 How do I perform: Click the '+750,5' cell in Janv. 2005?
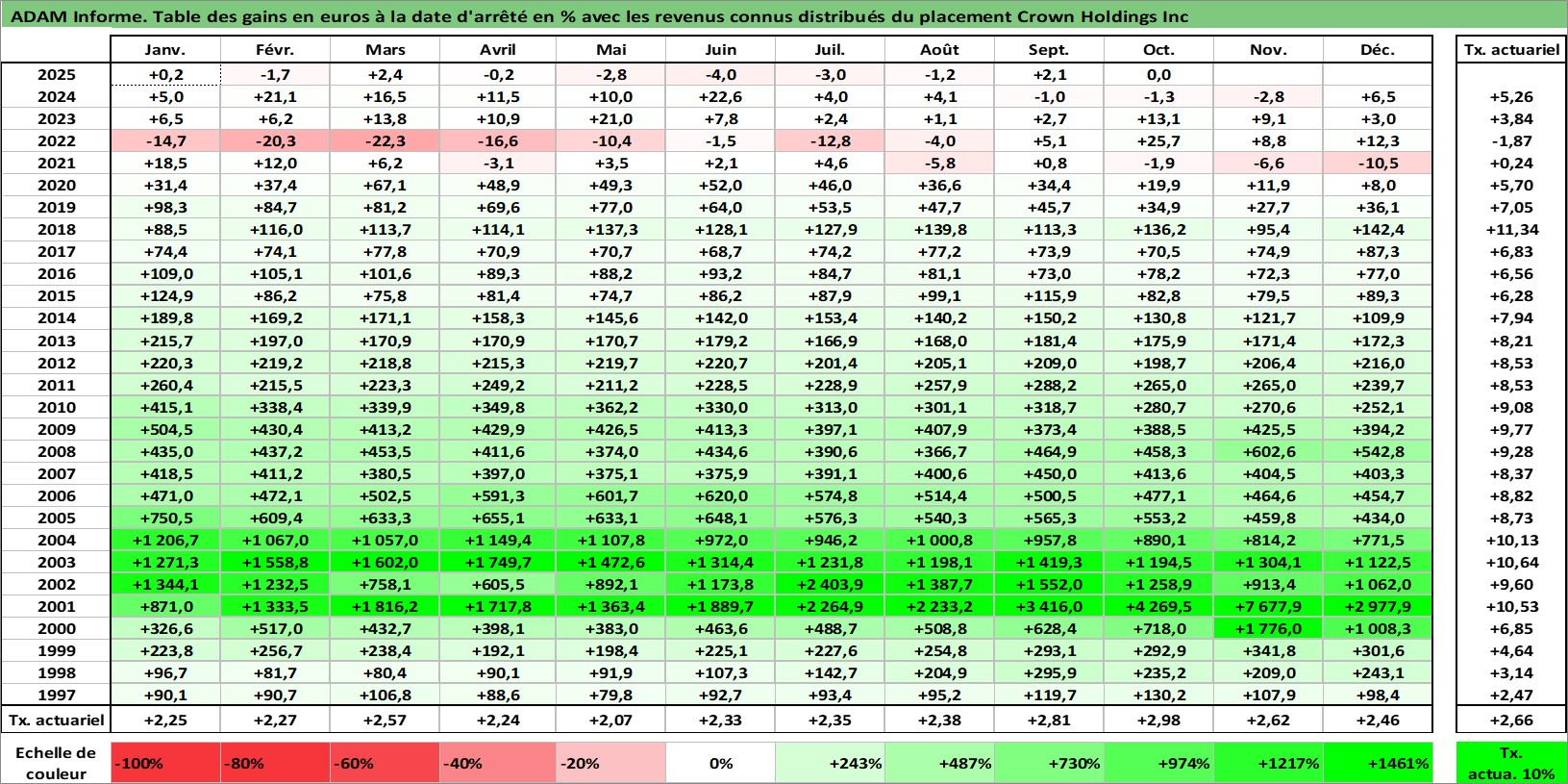tap(165, 518)
